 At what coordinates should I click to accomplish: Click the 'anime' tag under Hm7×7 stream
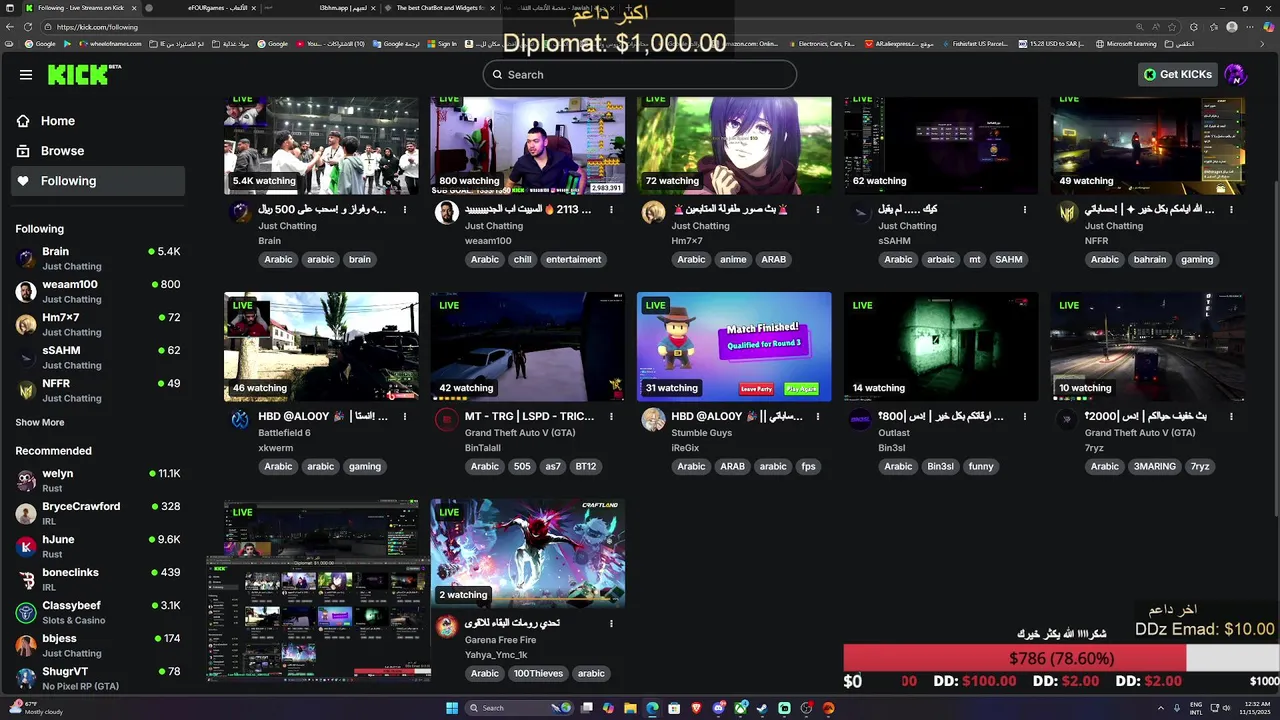pyautogui.click(x=733, y=260)
